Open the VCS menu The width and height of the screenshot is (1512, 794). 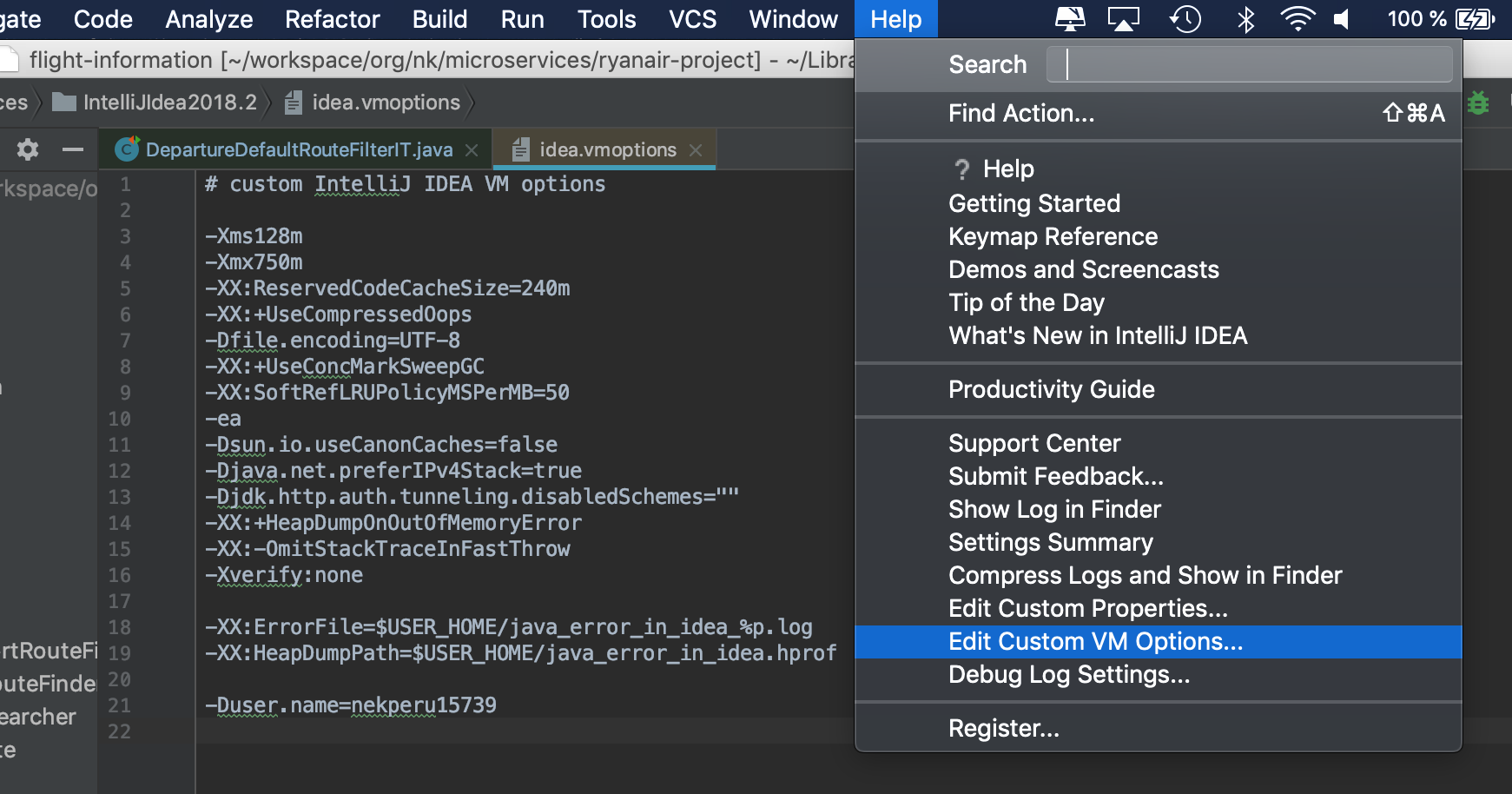[693, 19]
